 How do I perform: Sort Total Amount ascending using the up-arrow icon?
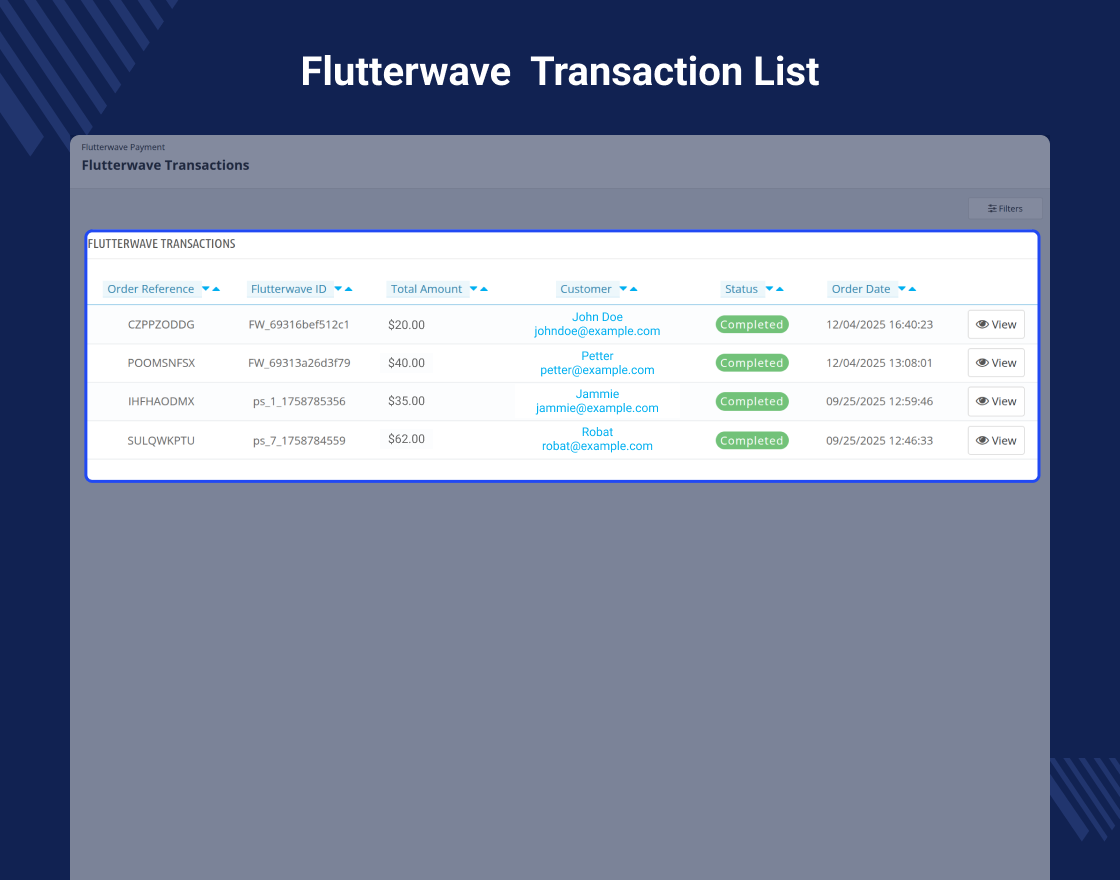coord(483,288)
